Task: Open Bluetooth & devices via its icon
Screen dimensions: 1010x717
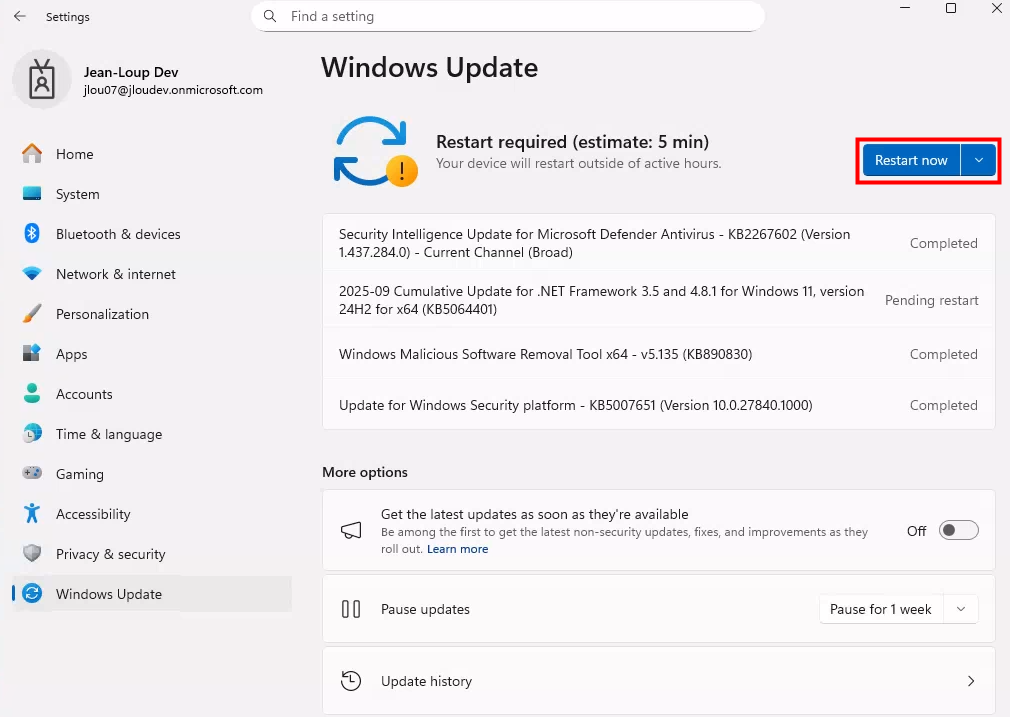Action: pyautogui.click(x=32, y=234)
